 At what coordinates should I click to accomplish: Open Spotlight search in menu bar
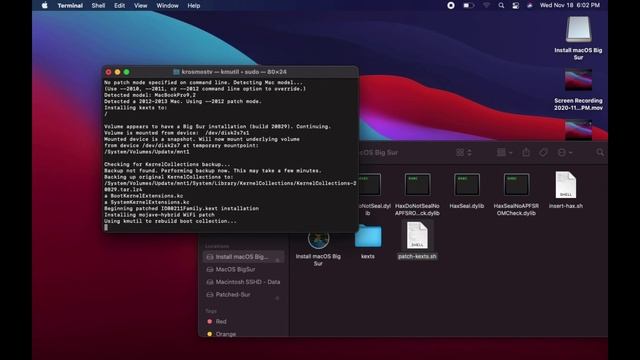(x=501, y=5)
